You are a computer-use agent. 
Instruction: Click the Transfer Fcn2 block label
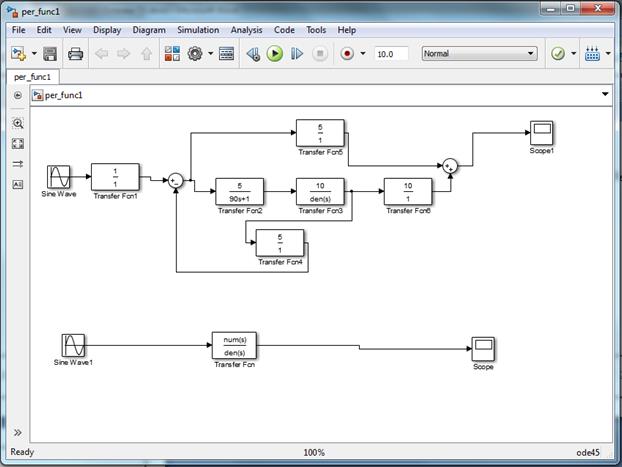(240, 211)
